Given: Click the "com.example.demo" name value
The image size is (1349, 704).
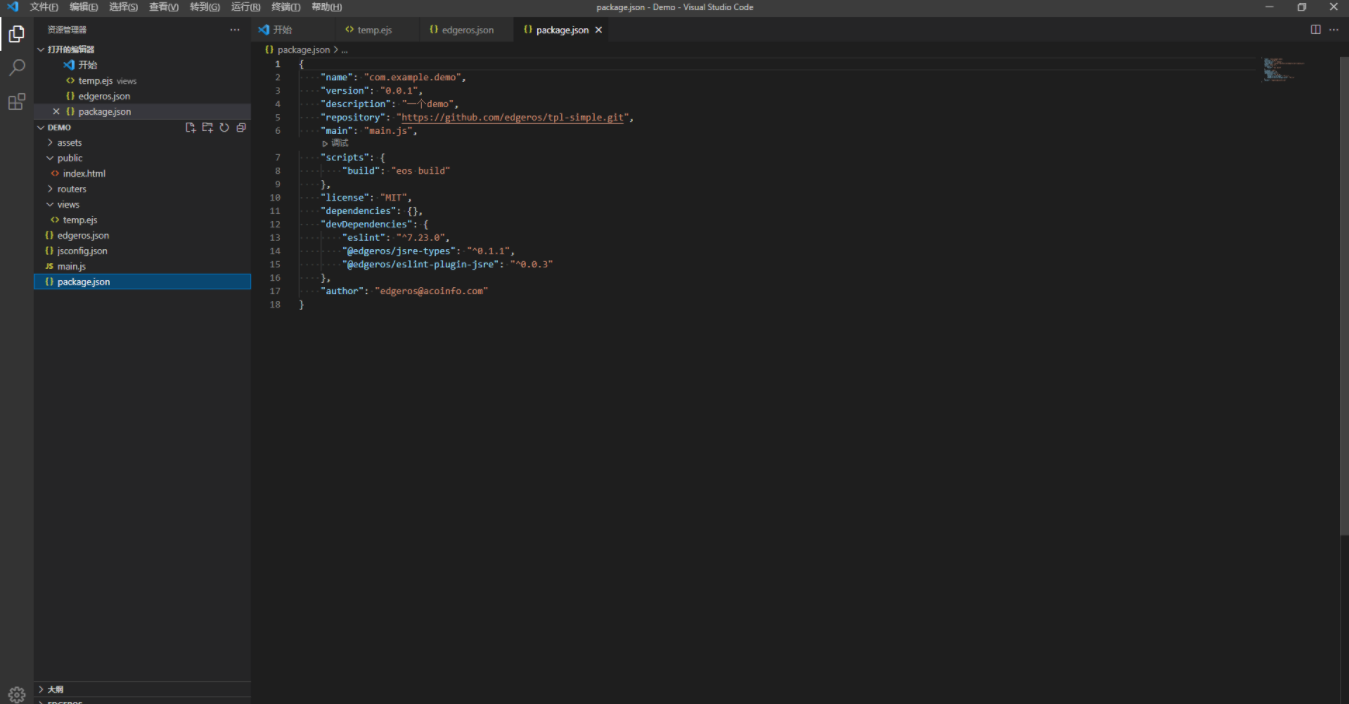Looking at the screenshot, I should [415, 77].
